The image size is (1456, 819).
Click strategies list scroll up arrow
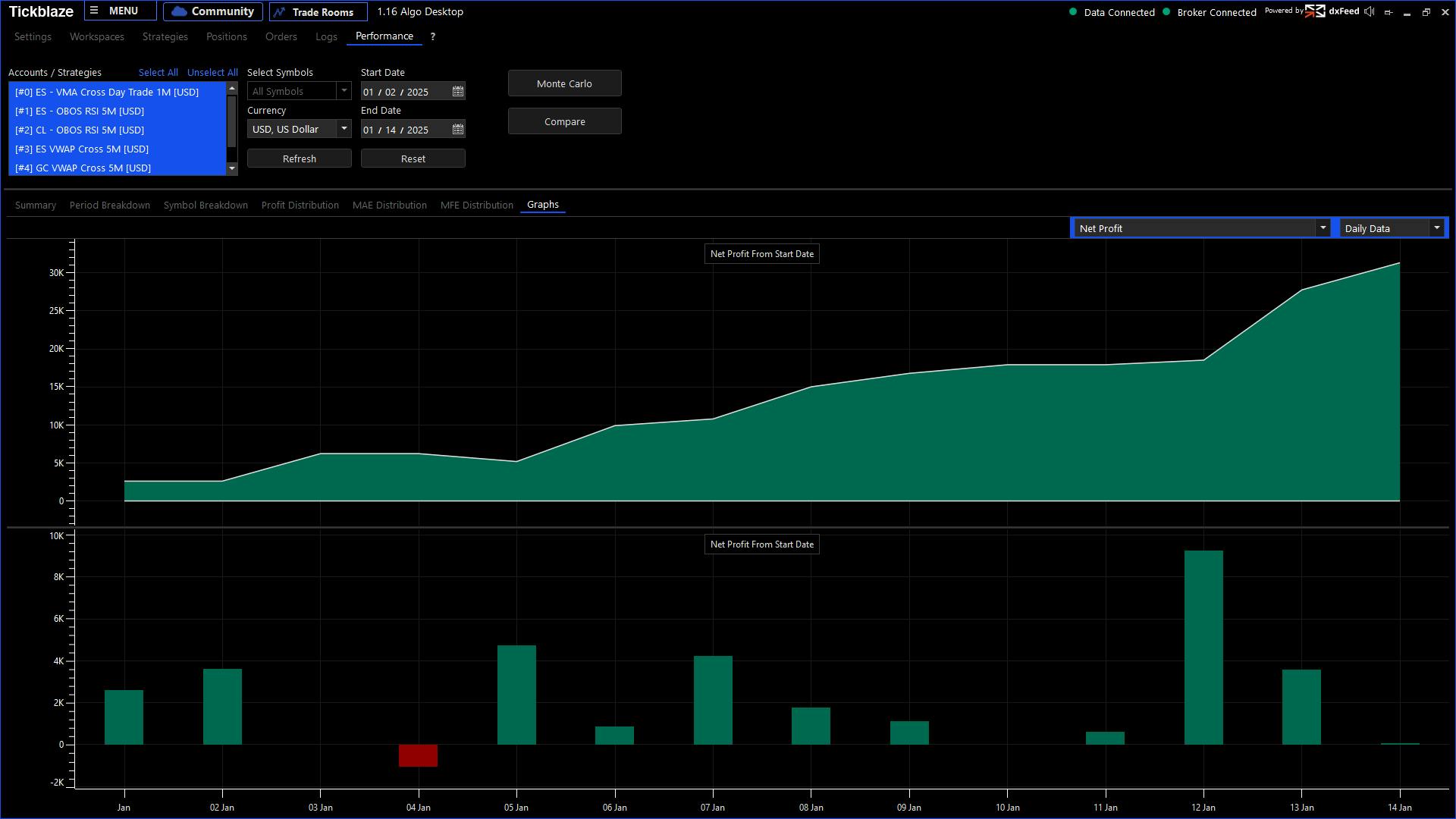pyautogui.click(x=232, y=89)
